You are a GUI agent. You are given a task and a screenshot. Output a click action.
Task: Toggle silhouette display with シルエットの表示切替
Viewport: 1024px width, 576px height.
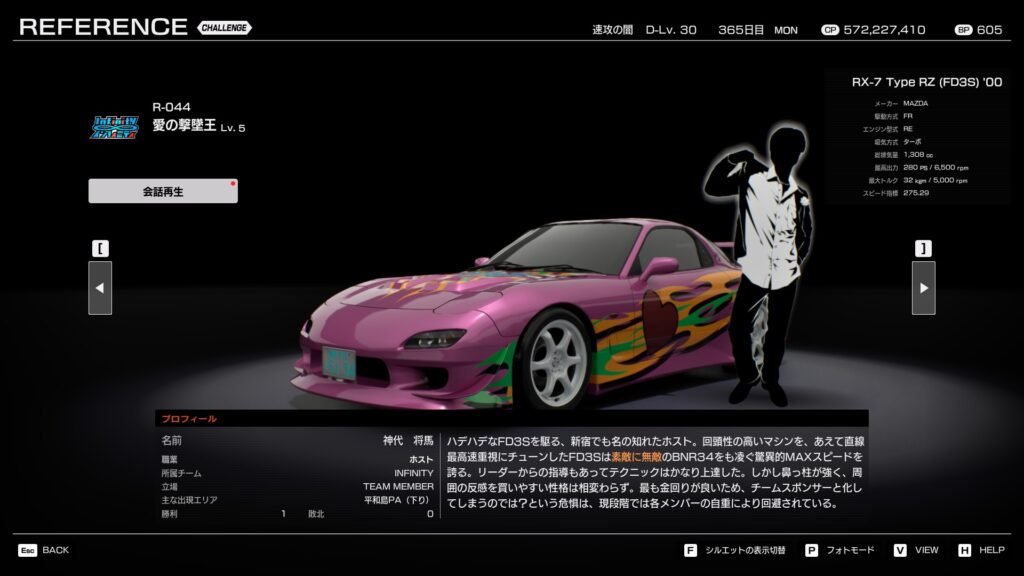click(745, 550)
